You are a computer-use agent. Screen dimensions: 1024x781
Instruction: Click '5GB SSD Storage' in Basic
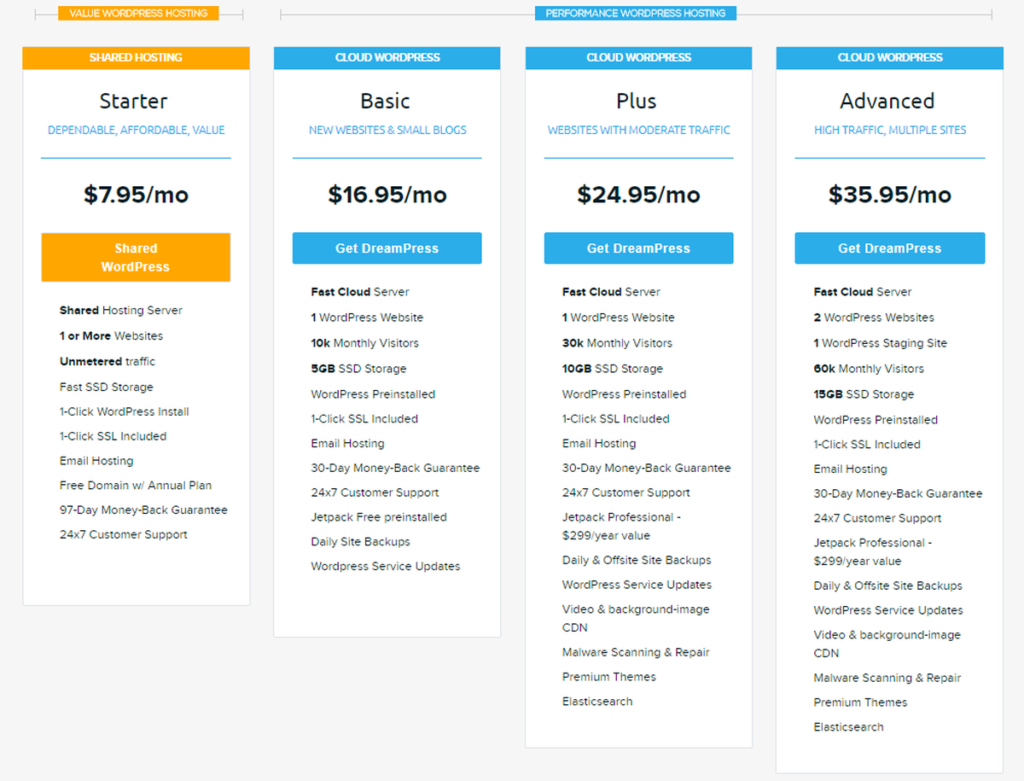point(359,368)
